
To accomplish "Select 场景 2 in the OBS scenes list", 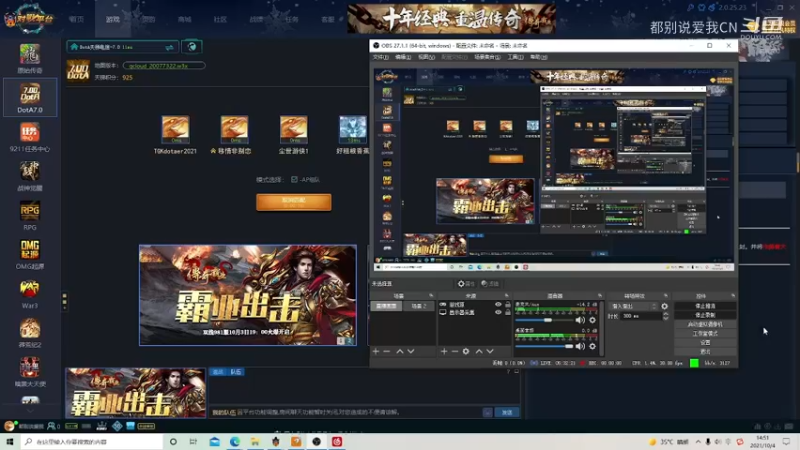I will 418,306.
